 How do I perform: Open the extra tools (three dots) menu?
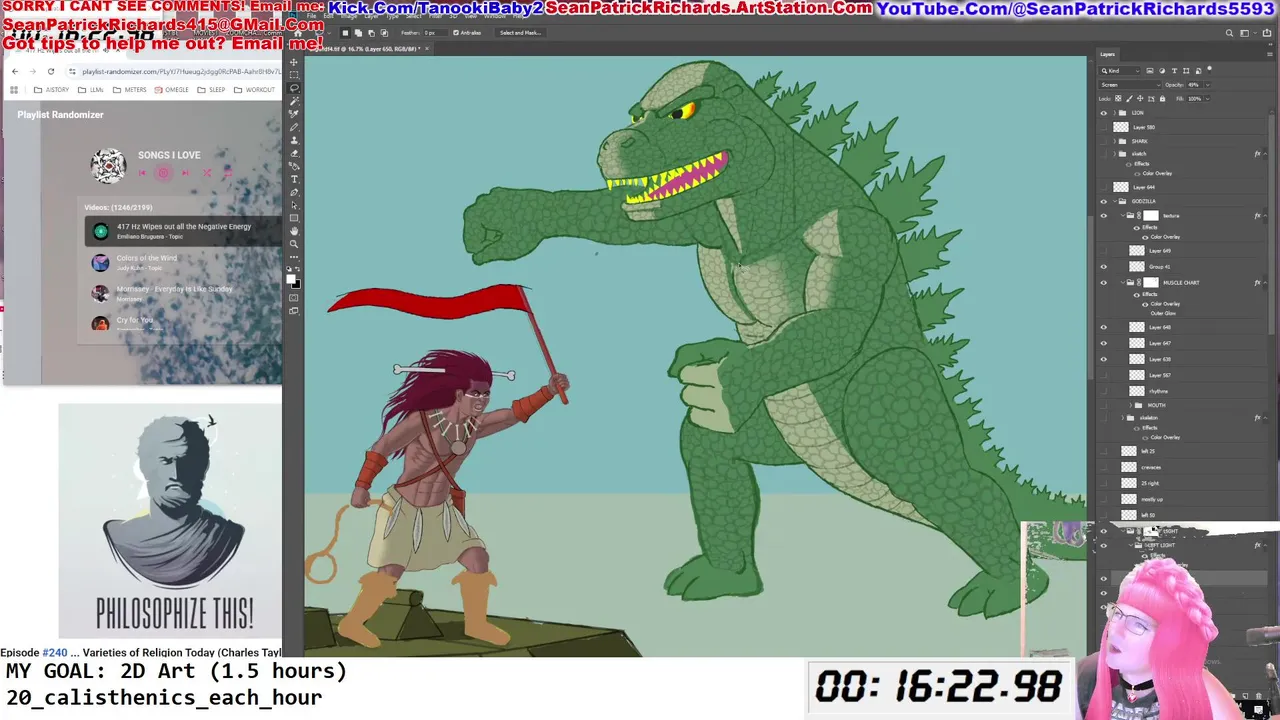[x=294, y=259]
